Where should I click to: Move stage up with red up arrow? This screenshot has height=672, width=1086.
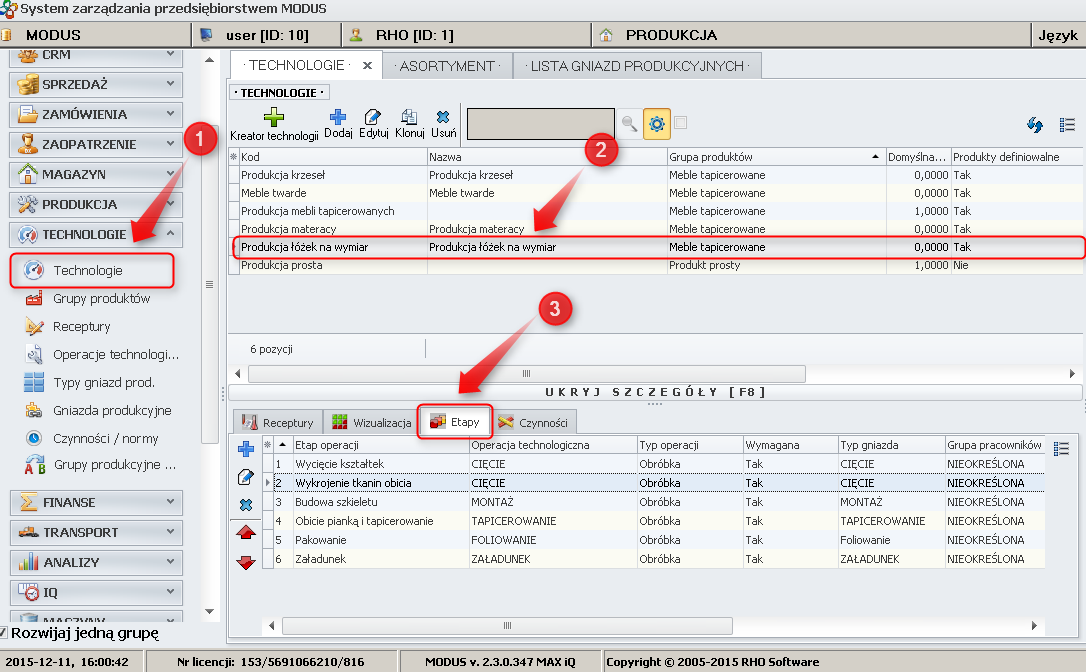[245, 533]
